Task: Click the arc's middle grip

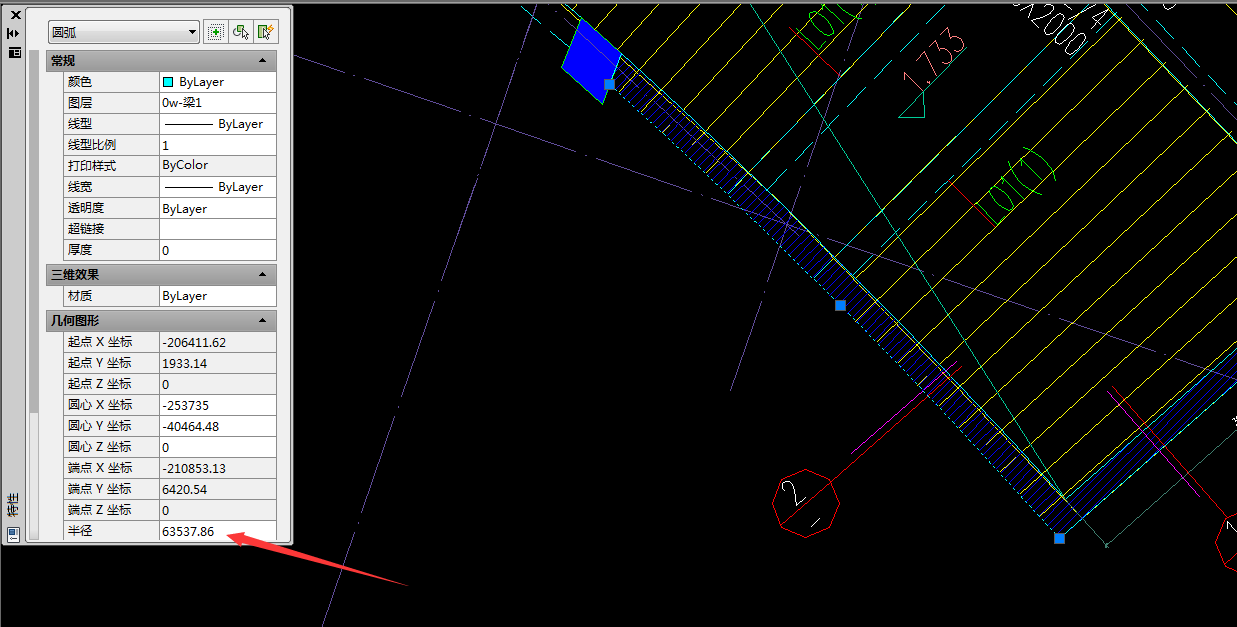Action: [840, 305]
